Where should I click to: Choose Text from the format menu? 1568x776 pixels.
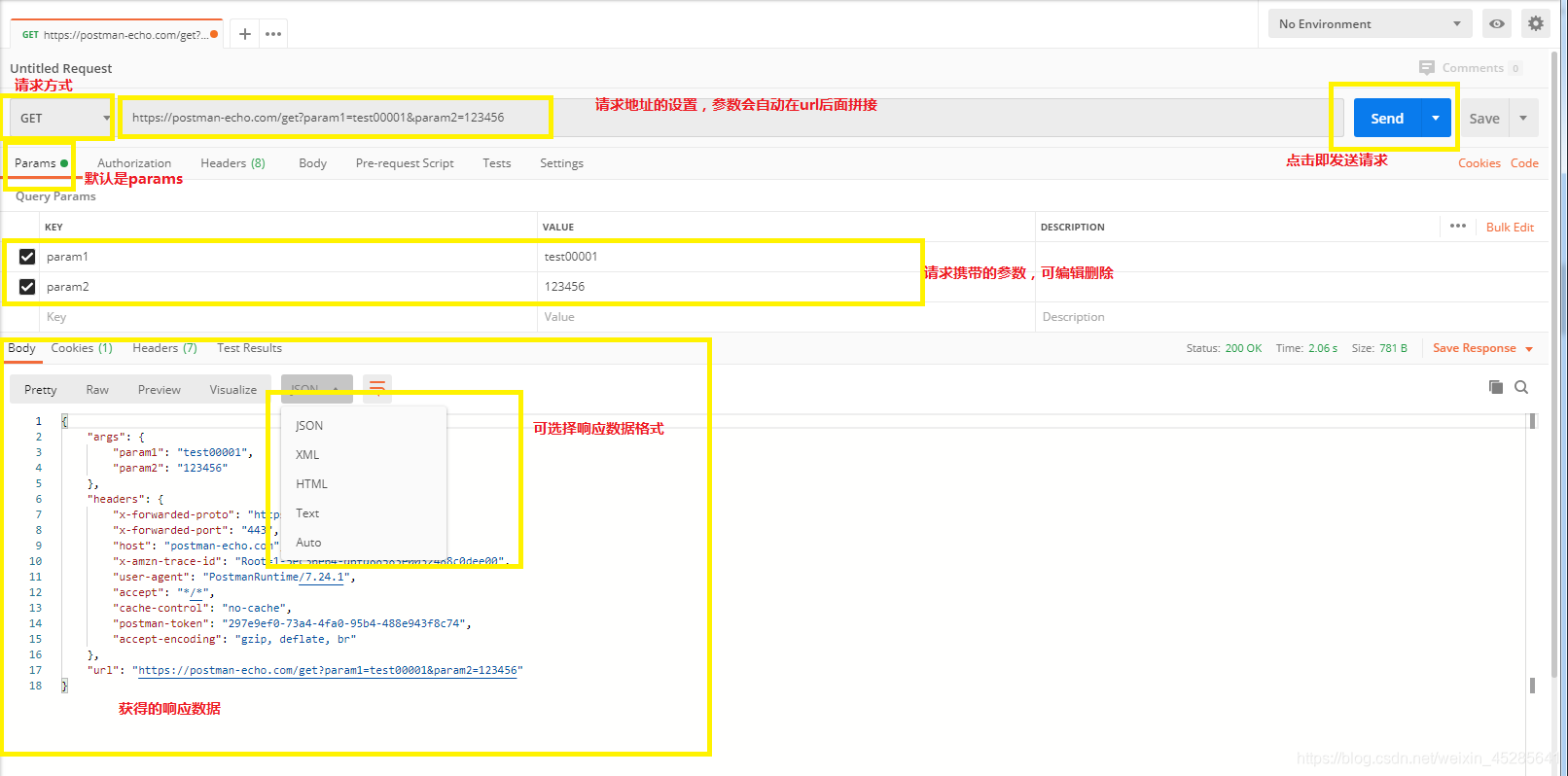(x=364, y=513)
